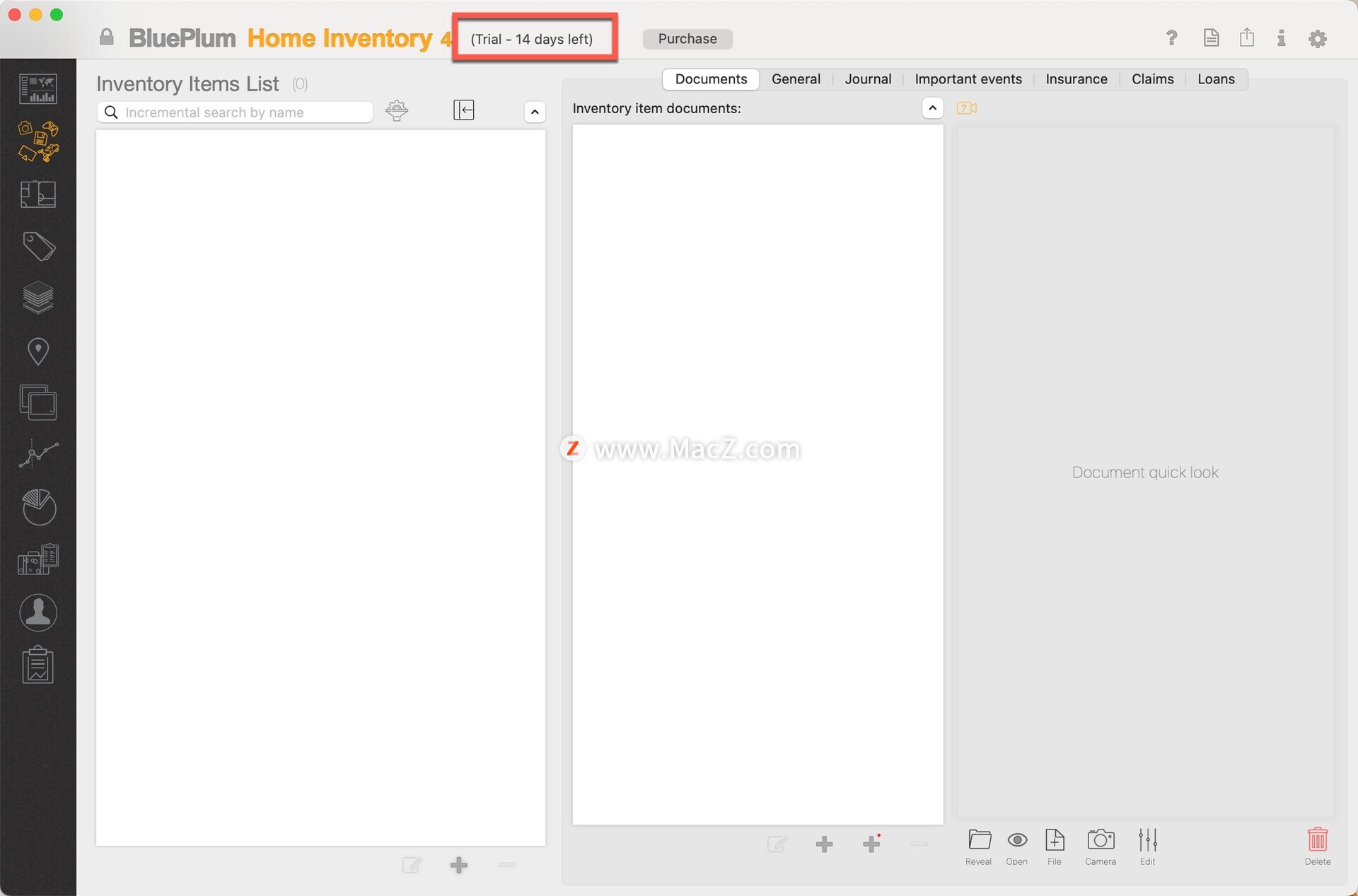Viewport: 1358px width, 896px height.
Task: Click the orange video help icon
Action: [967, 108]
